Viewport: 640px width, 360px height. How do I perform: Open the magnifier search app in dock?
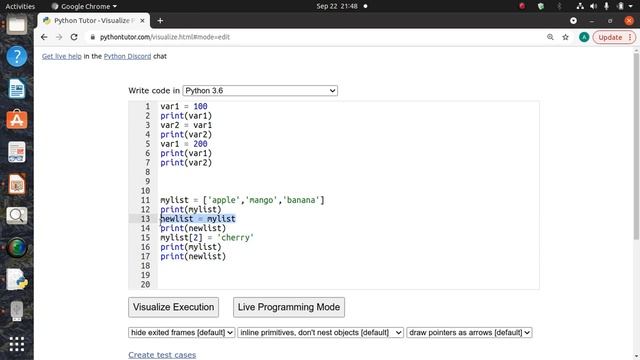(x=17, y=216)
